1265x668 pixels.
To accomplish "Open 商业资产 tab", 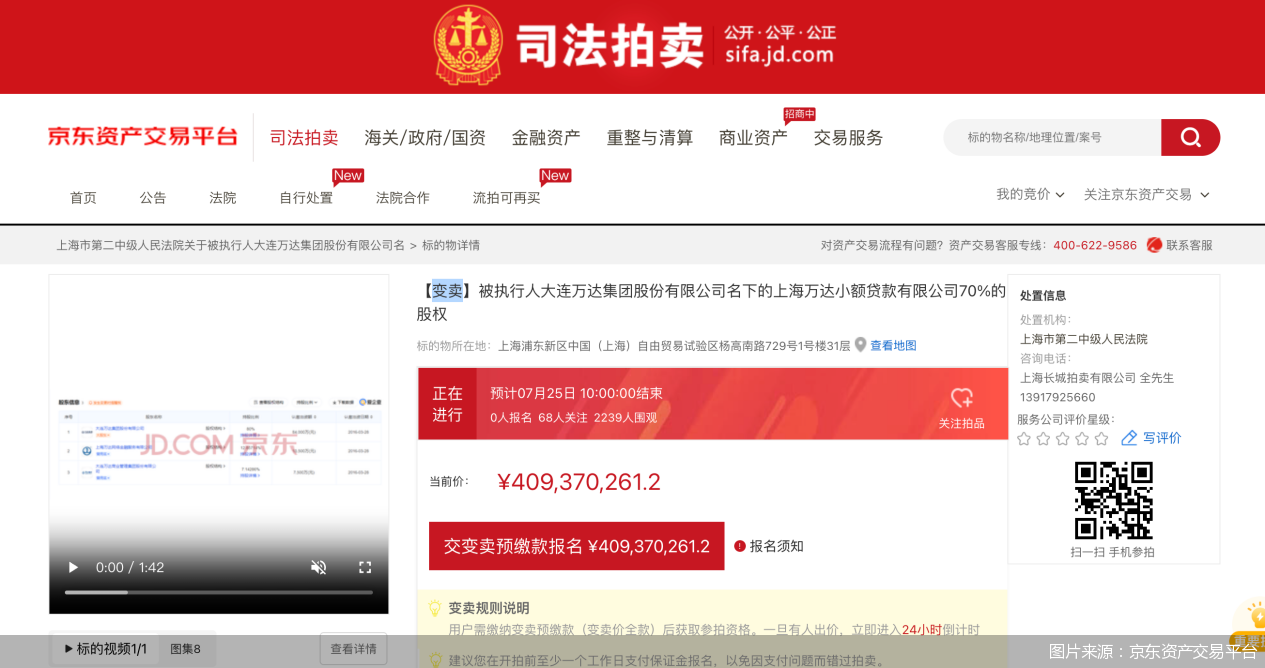I will pos(753,138).
